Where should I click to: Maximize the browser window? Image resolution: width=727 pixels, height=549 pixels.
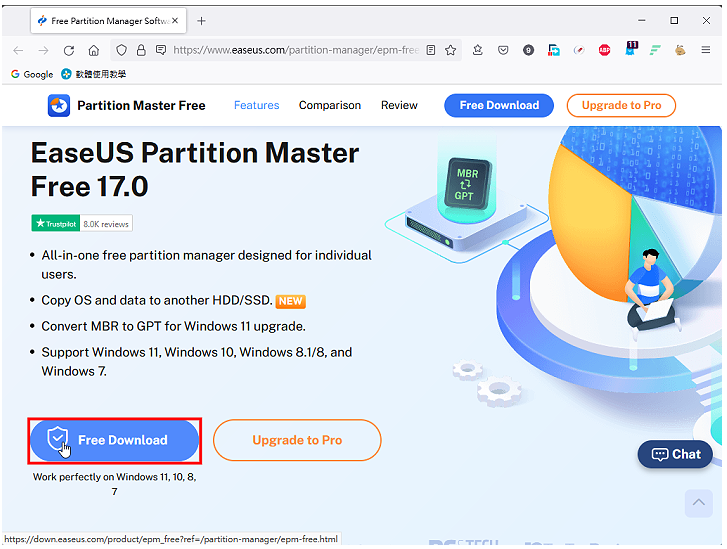(x=674, y=21)
